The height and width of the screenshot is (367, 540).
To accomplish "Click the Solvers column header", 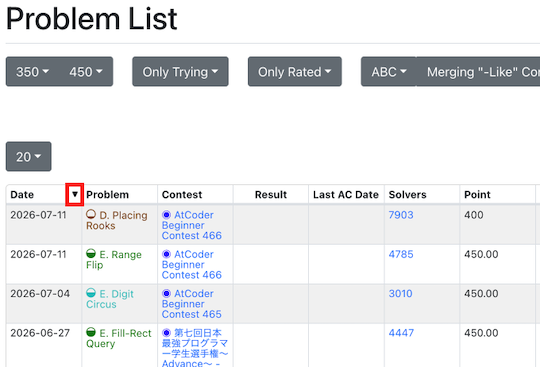I will pyautogui.click(x=407, y=195).
